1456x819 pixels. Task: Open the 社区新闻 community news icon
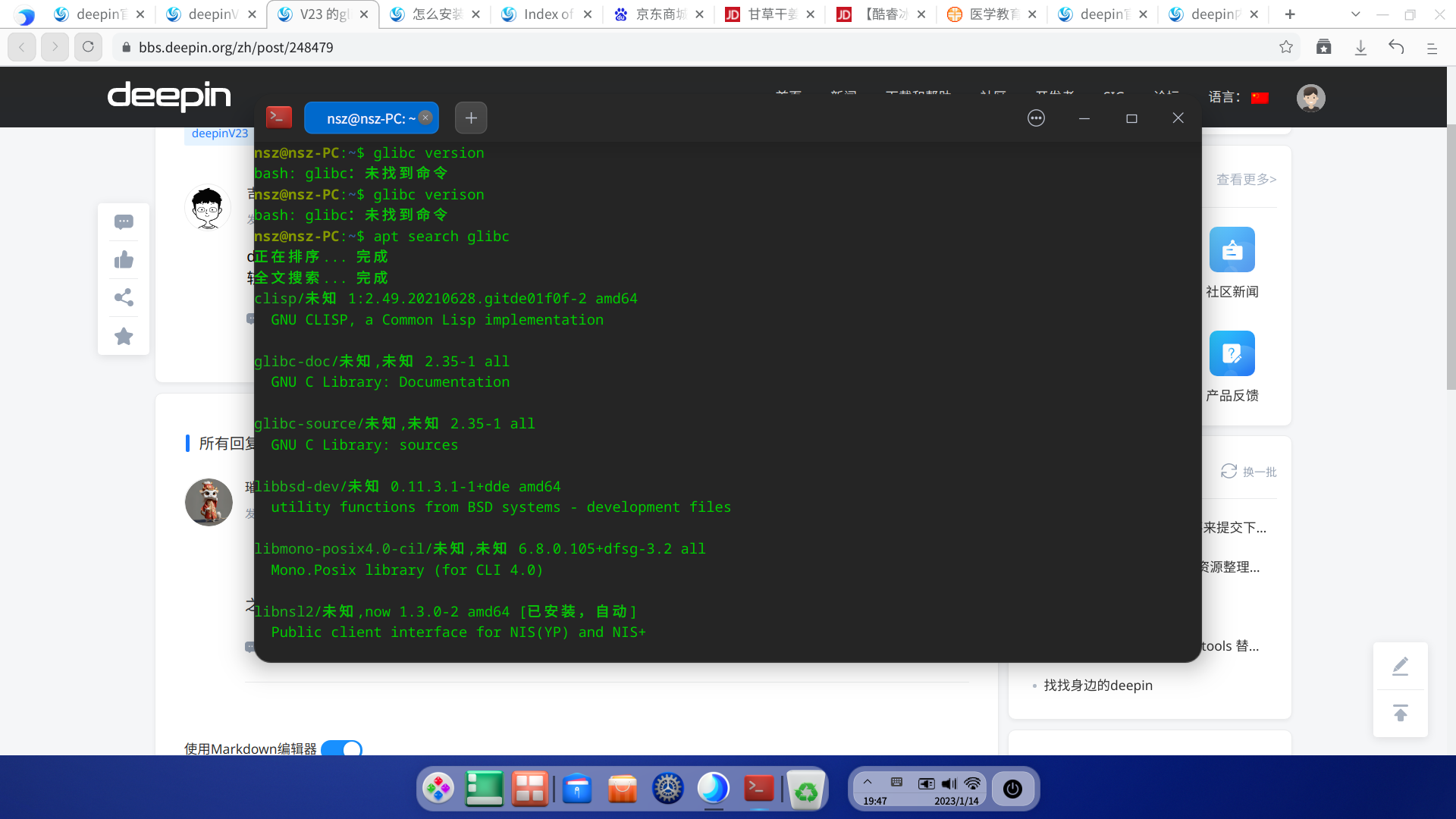click(1232, 250)
